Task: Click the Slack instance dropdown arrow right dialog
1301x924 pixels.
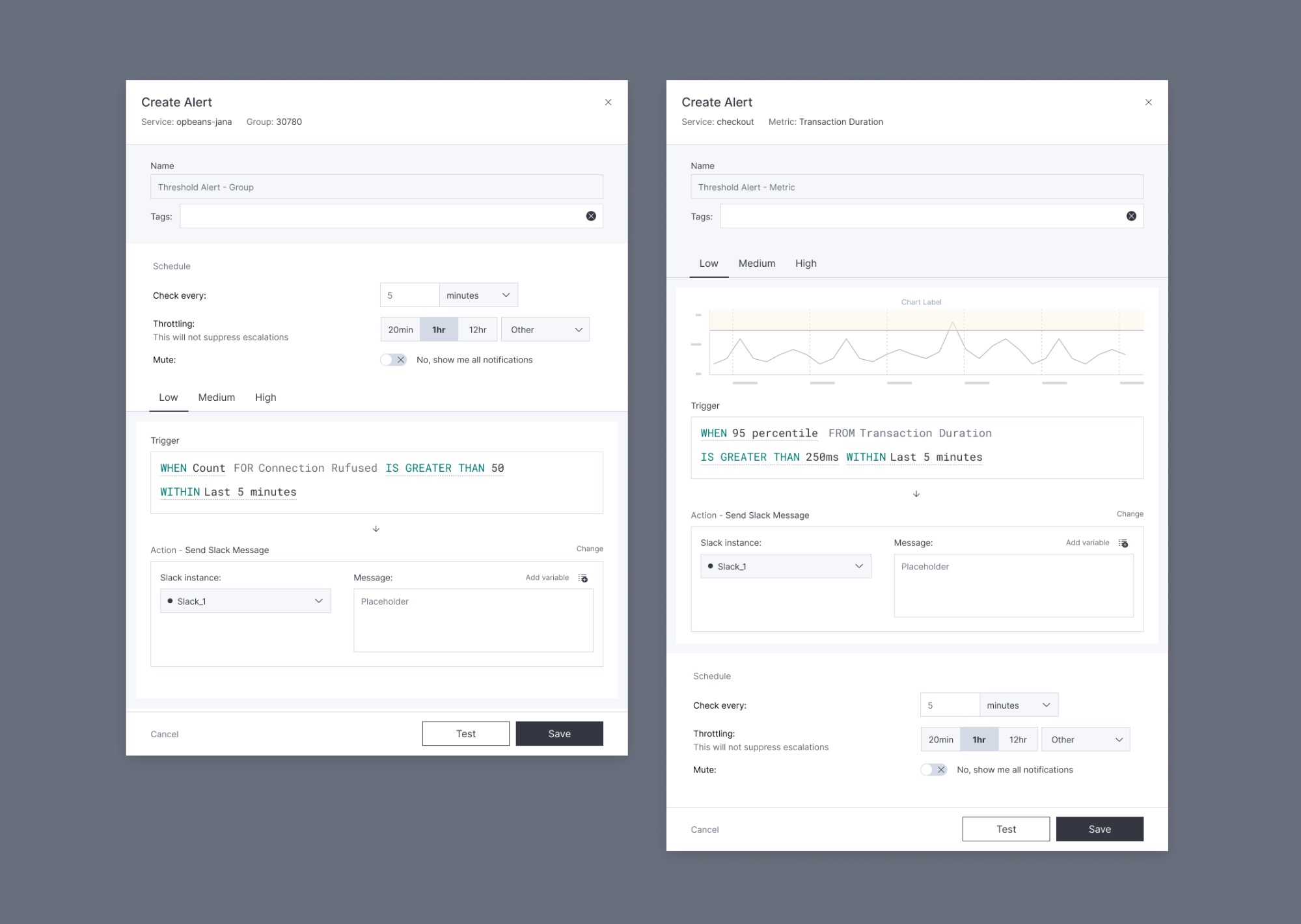Action: 859,566
